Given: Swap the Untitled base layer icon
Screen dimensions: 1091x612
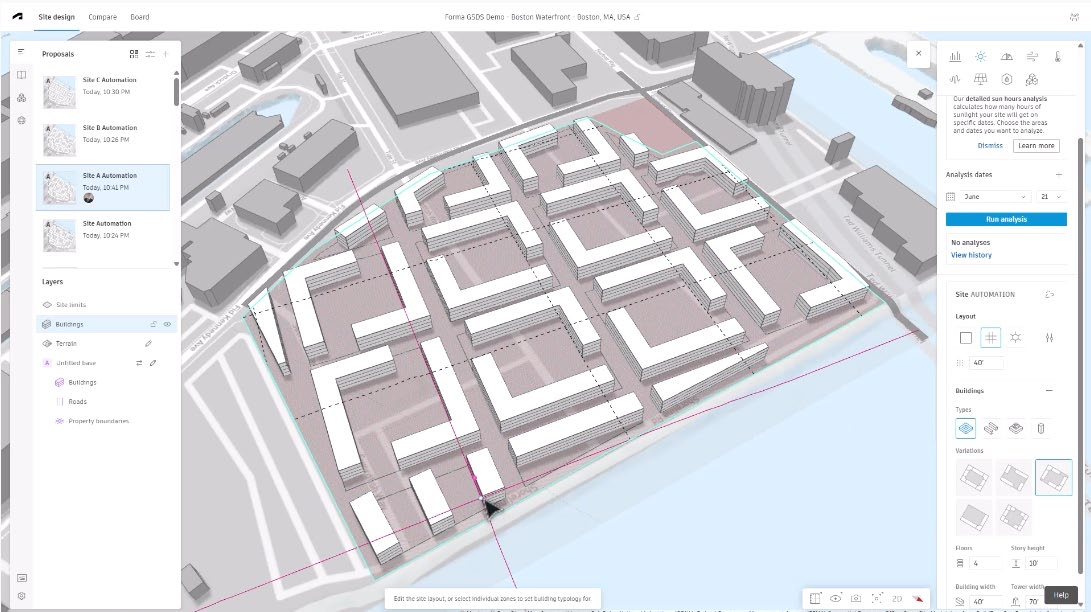Looking at the screenshot, I should 138,363.
